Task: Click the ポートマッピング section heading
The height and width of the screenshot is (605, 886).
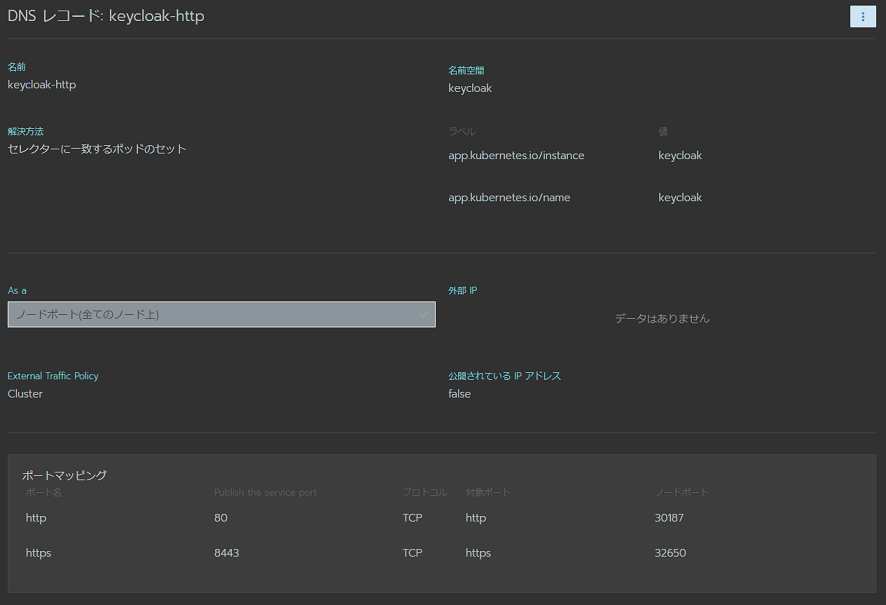Action: (64, 476)
